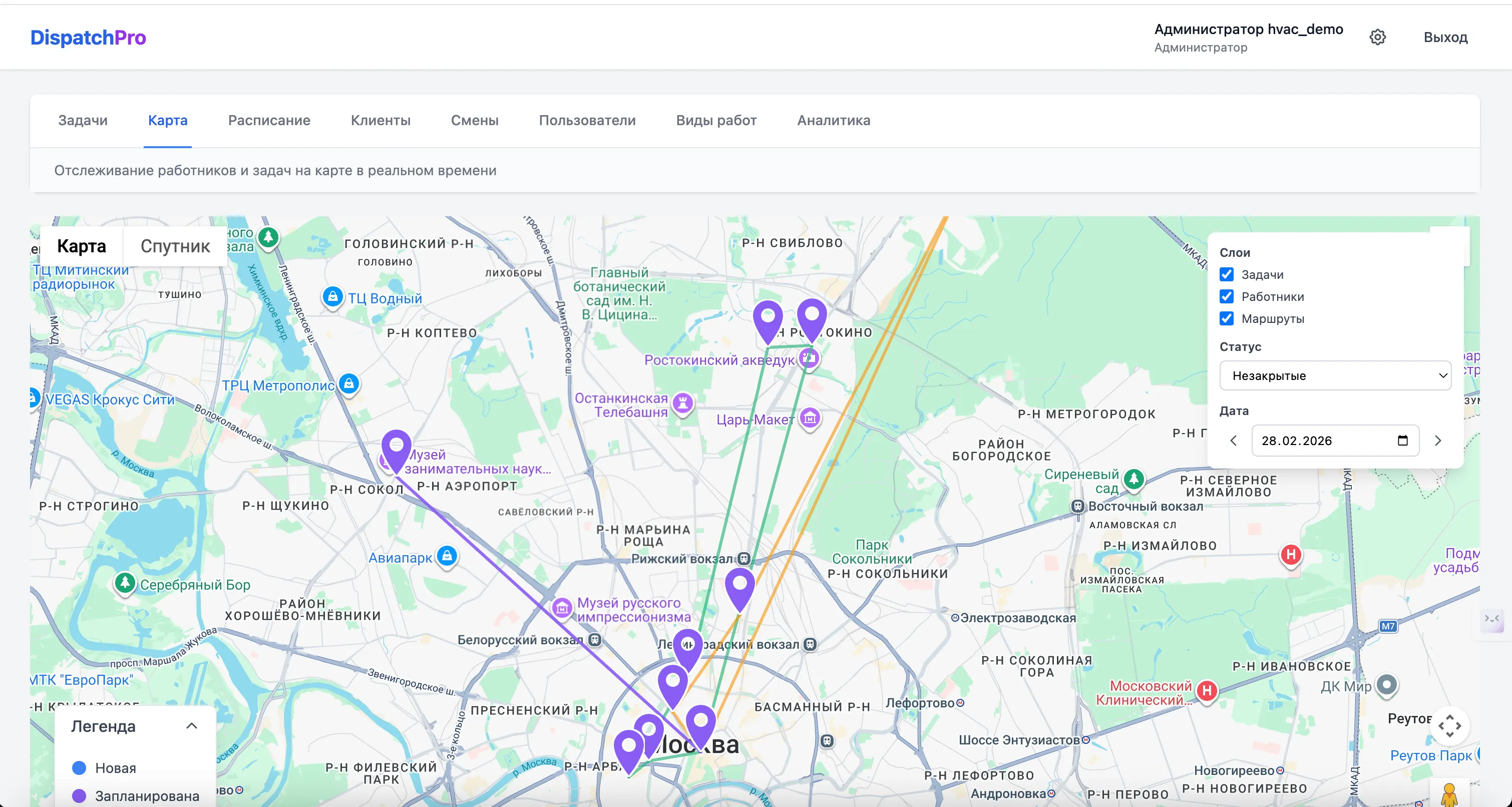Uncheck the Задачи layer checkbox
This screenshot has height=807, width=1512.
point(1226,274)
